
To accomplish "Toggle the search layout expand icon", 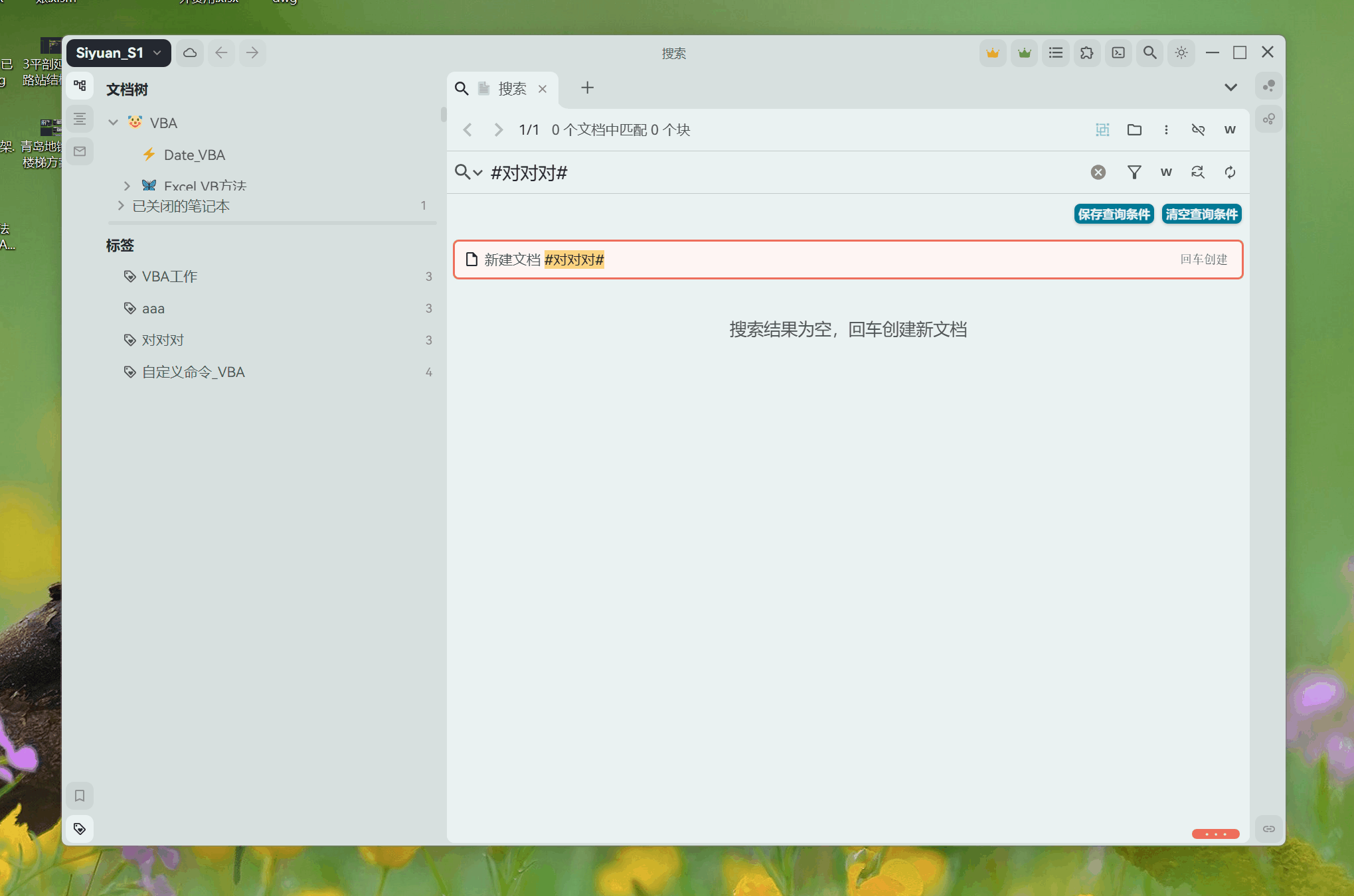I will [x=1102, y=130].
